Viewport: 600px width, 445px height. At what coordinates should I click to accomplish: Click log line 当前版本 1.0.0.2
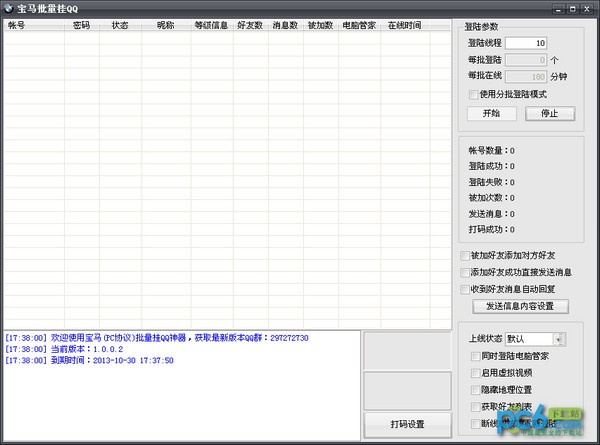(64, 349)
